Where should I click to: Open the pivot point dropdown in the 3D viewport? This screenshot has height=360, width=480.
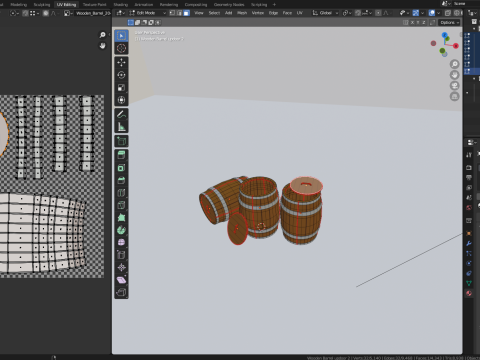tap(347, 13)
